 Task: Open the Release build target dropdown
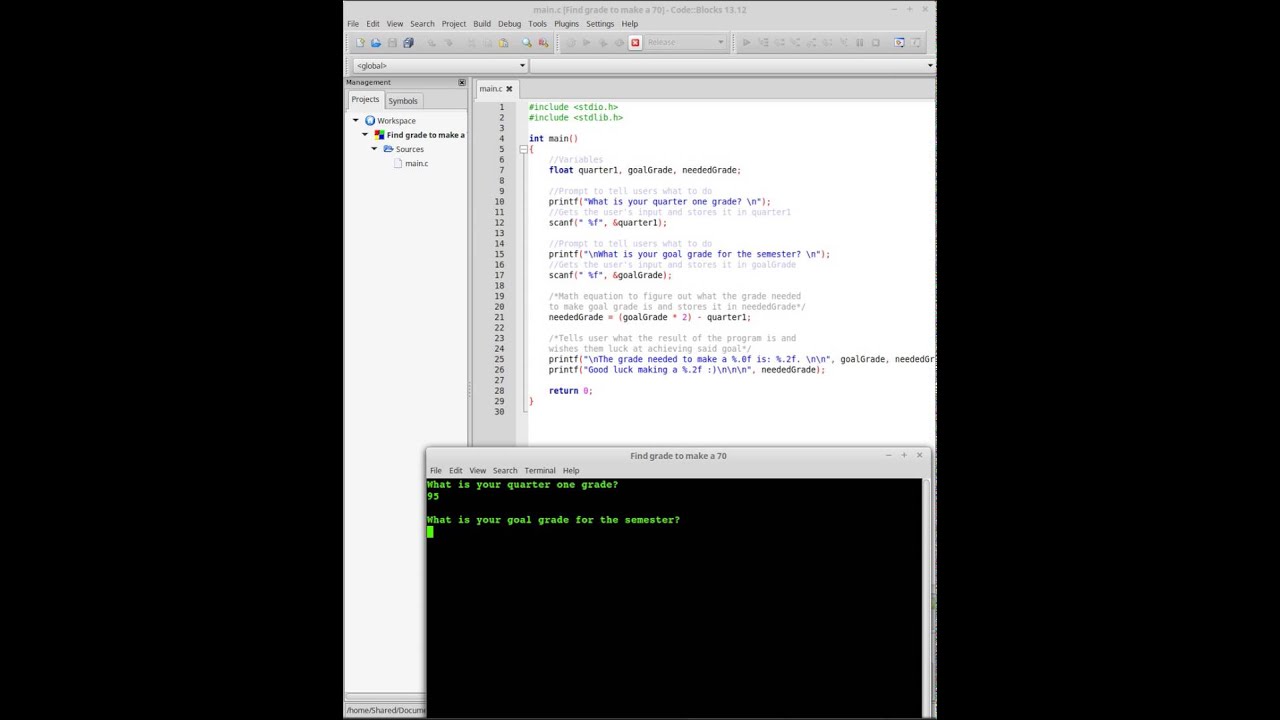click(x=686, y=42)
